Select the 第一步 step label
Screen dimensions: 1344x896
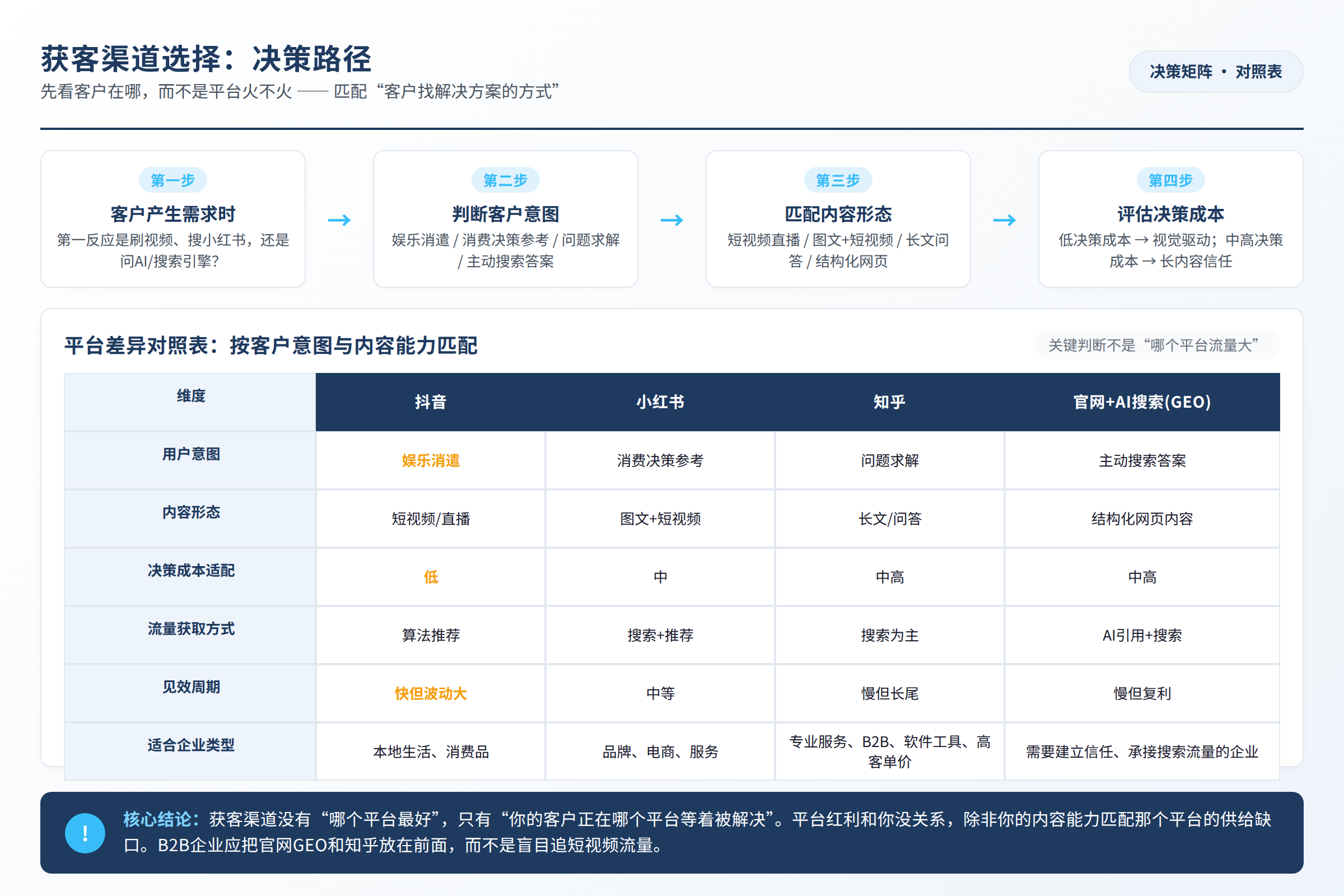click(172, 180)
